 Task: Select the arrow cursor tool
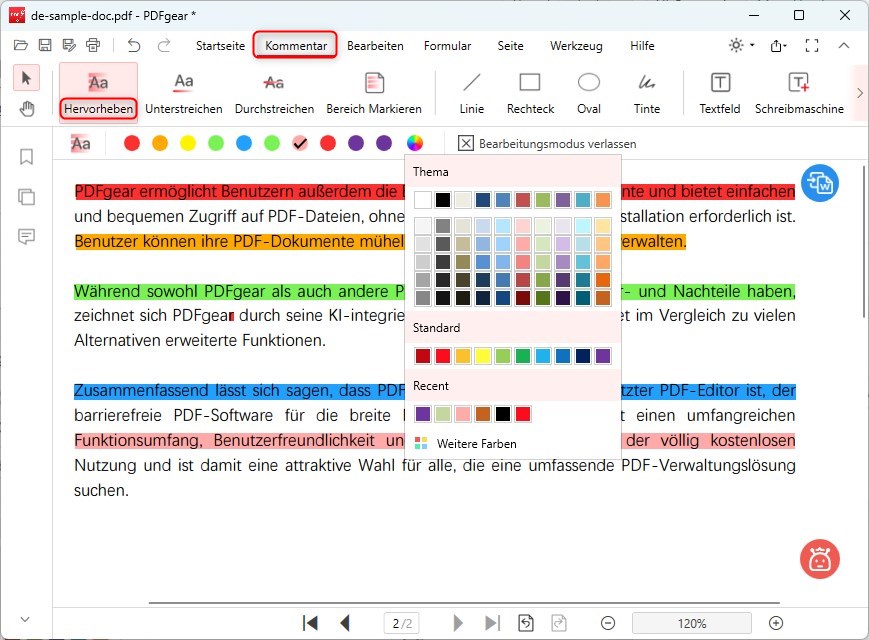coord(26,78)
